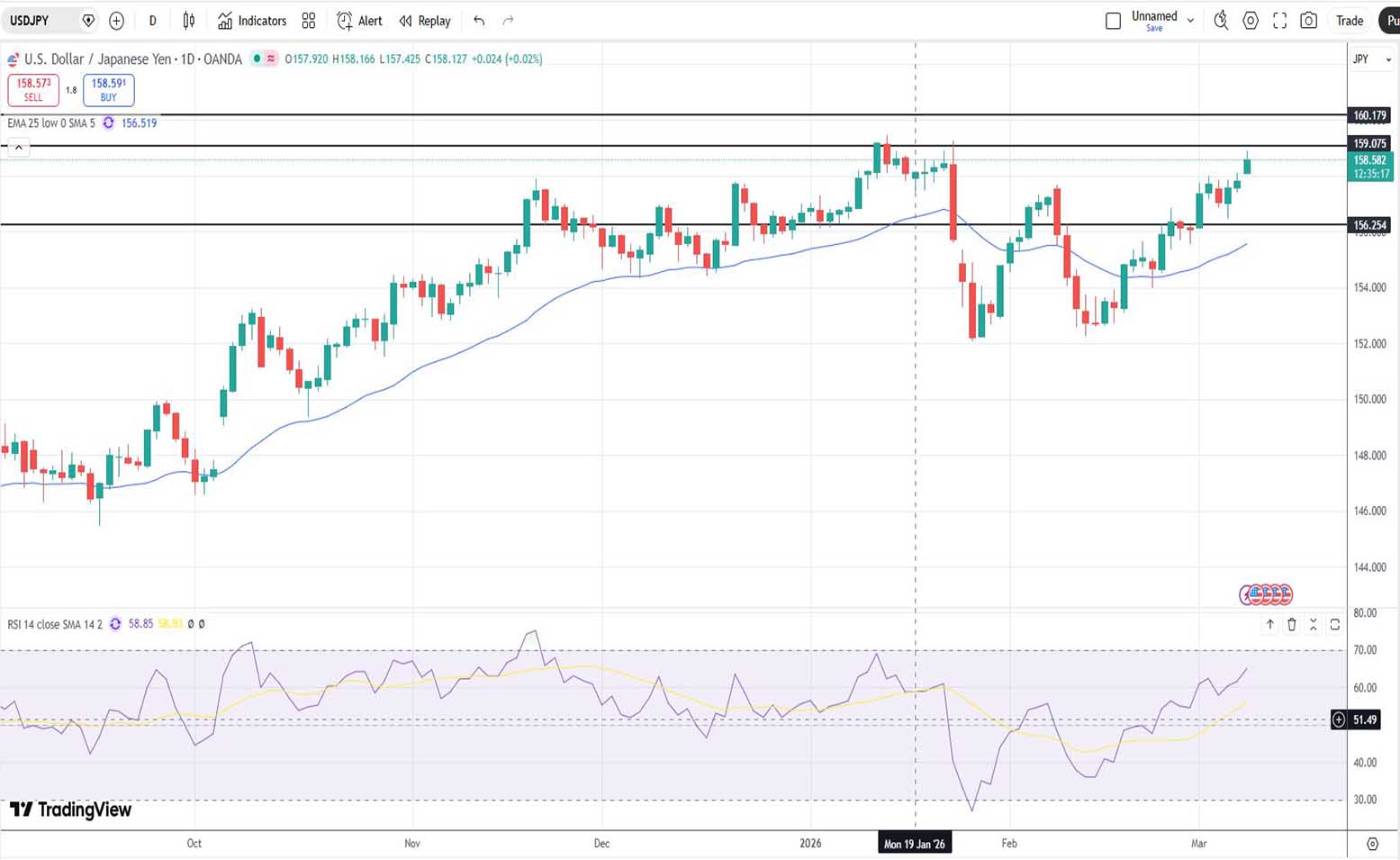The height and width of the screenshot is (860, 1400).
Task: Open the Indicators menu
Action: click(x=252, y=21)
